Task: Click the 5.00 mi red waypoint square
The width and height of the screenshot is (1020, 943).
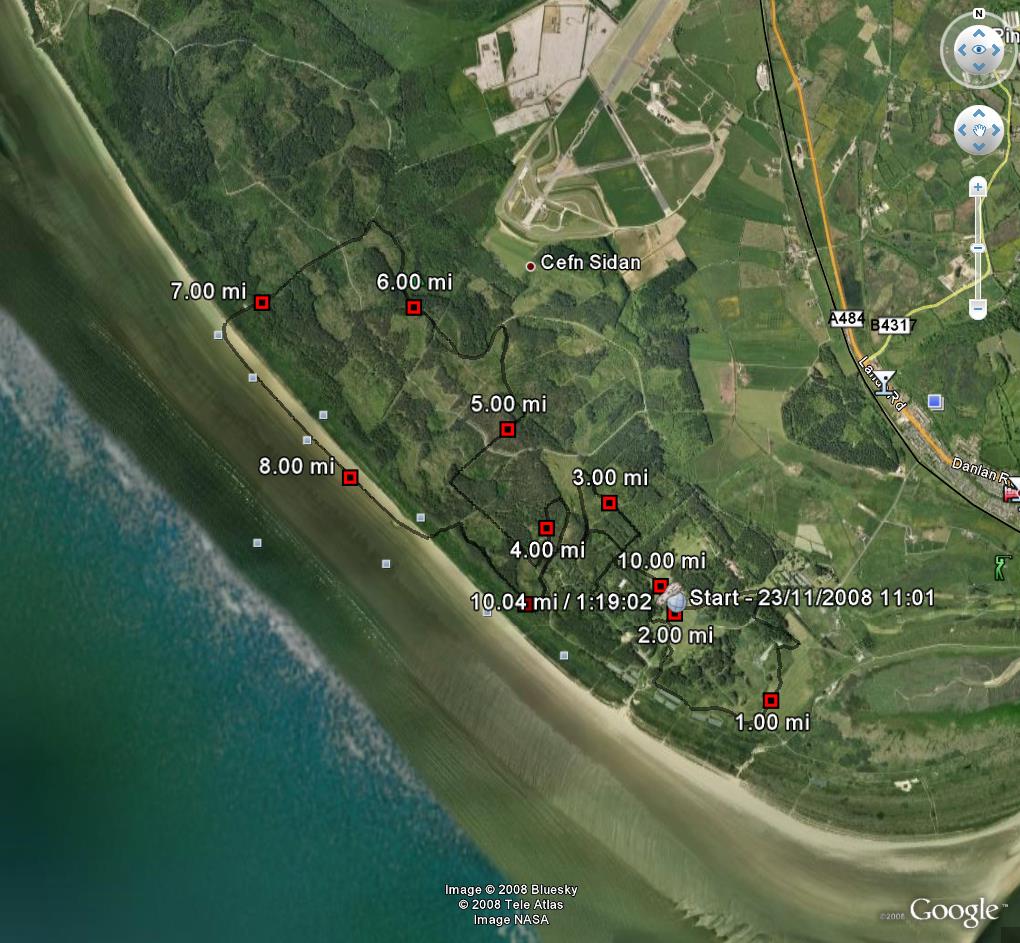Action: click(x=507, y=429)
